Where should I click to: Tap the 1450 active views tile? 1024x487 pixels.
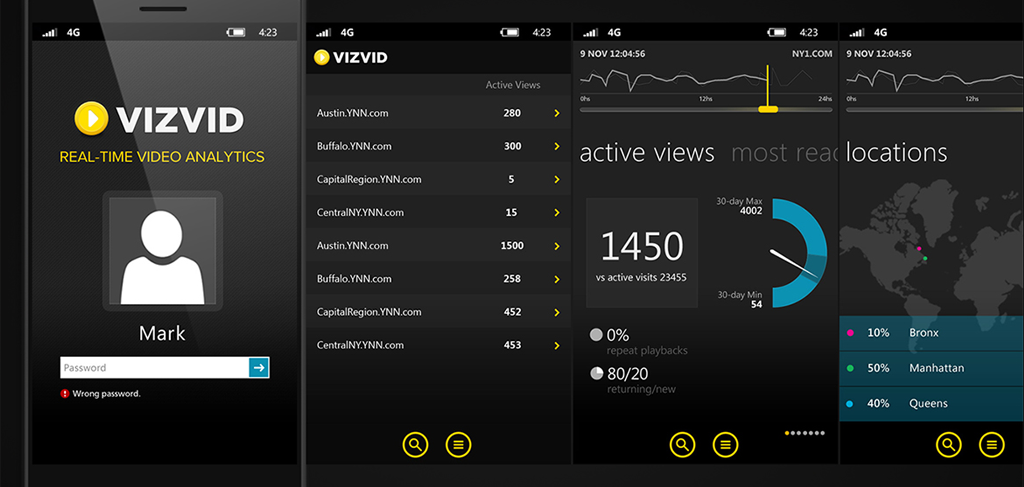(642, 253)
